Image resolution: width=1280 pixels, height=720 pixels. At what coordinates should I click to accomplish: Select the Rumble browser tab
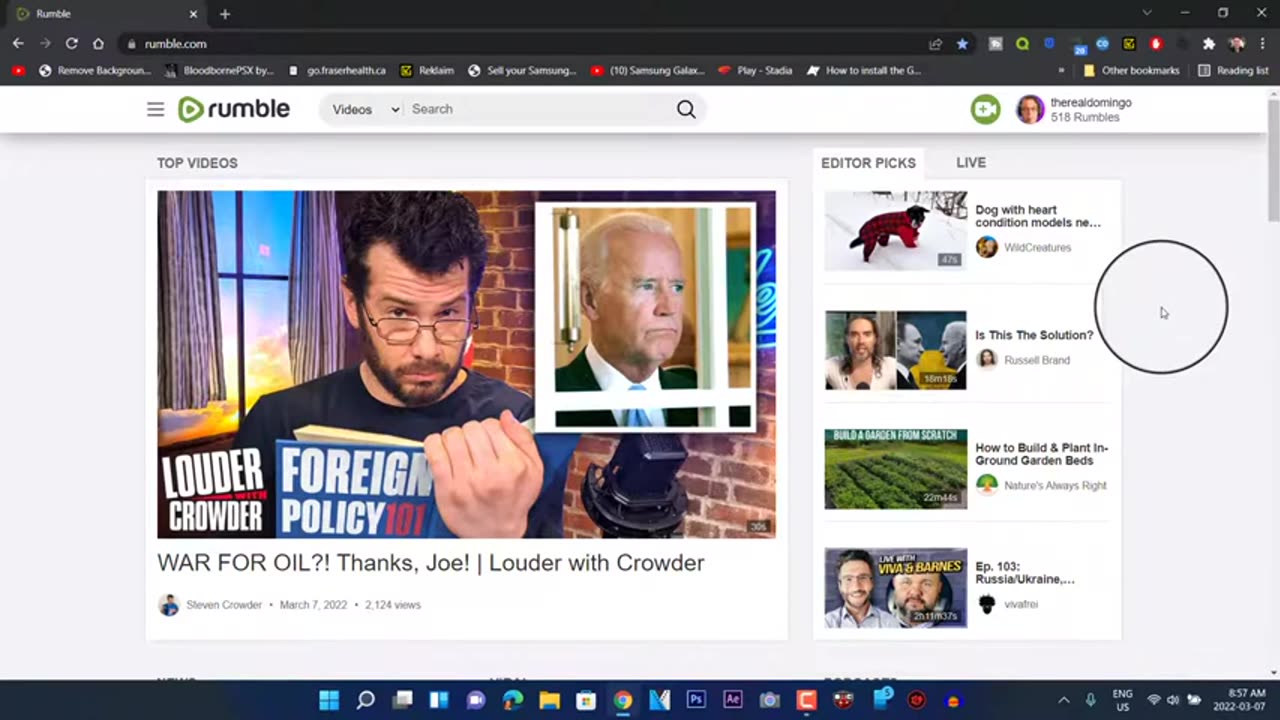coord(106,14)
